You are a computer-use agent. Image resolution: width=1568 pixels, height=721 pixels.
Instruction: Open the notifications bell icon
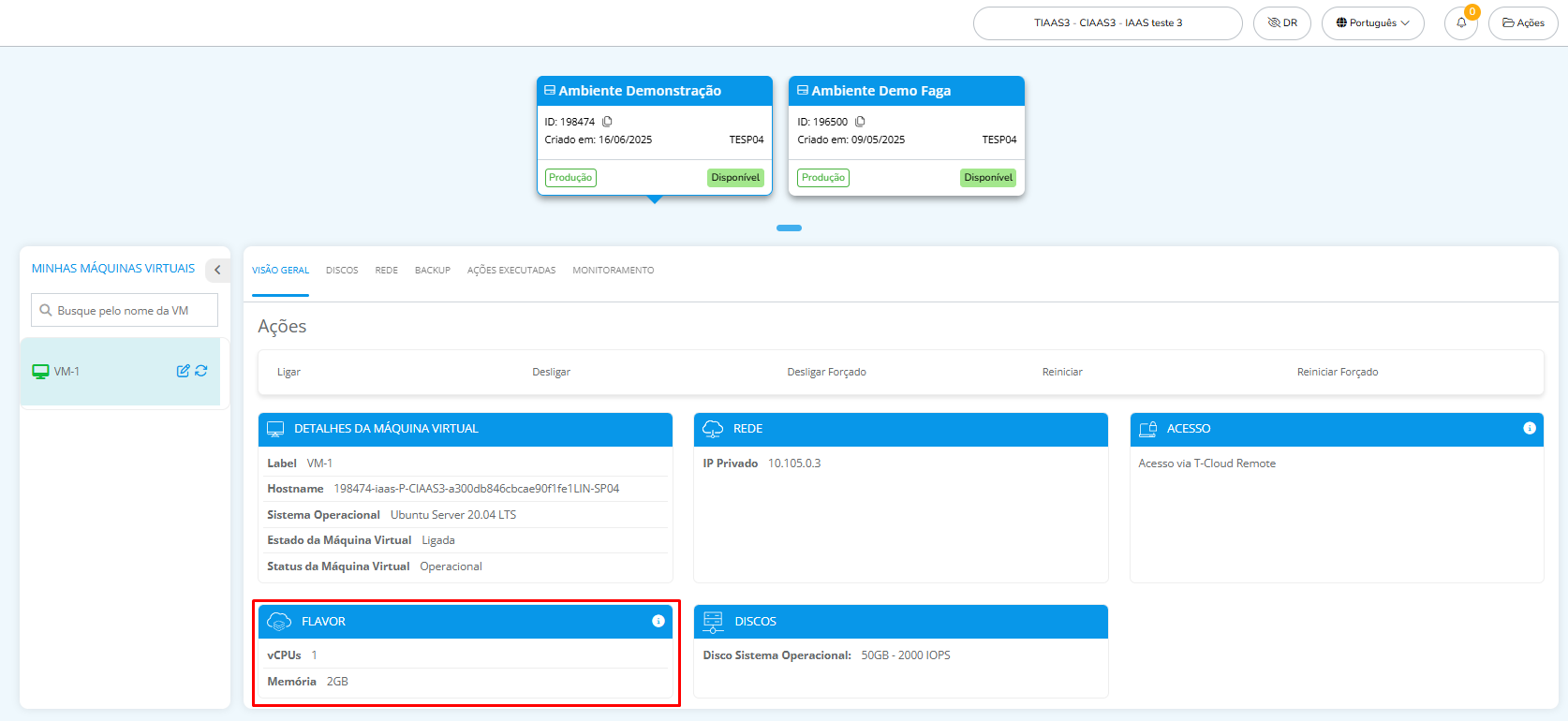(1460, 23)
